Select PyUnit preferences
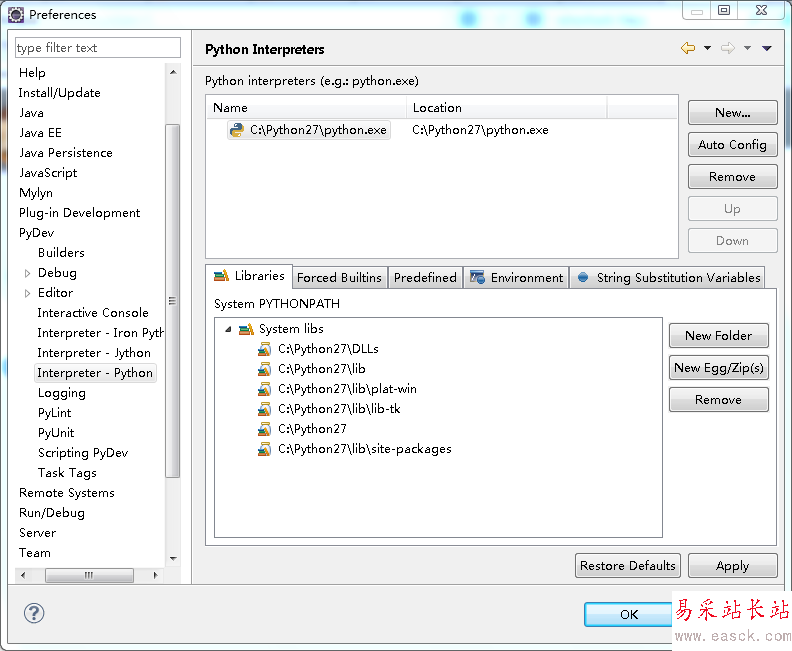 (x=56, y=433)
